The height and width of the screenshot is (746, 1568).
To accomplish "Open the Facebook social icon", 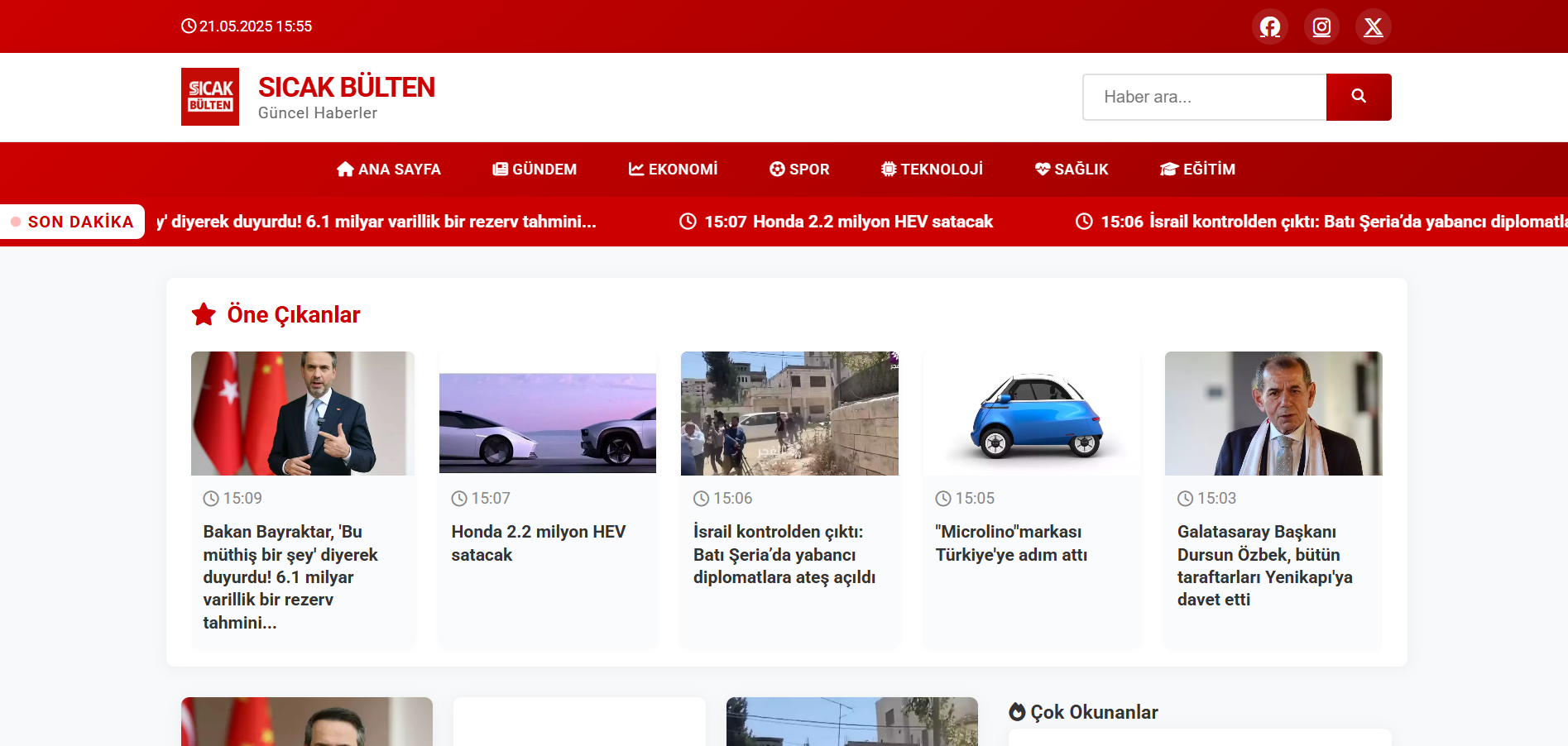I will click(1269, 26).
